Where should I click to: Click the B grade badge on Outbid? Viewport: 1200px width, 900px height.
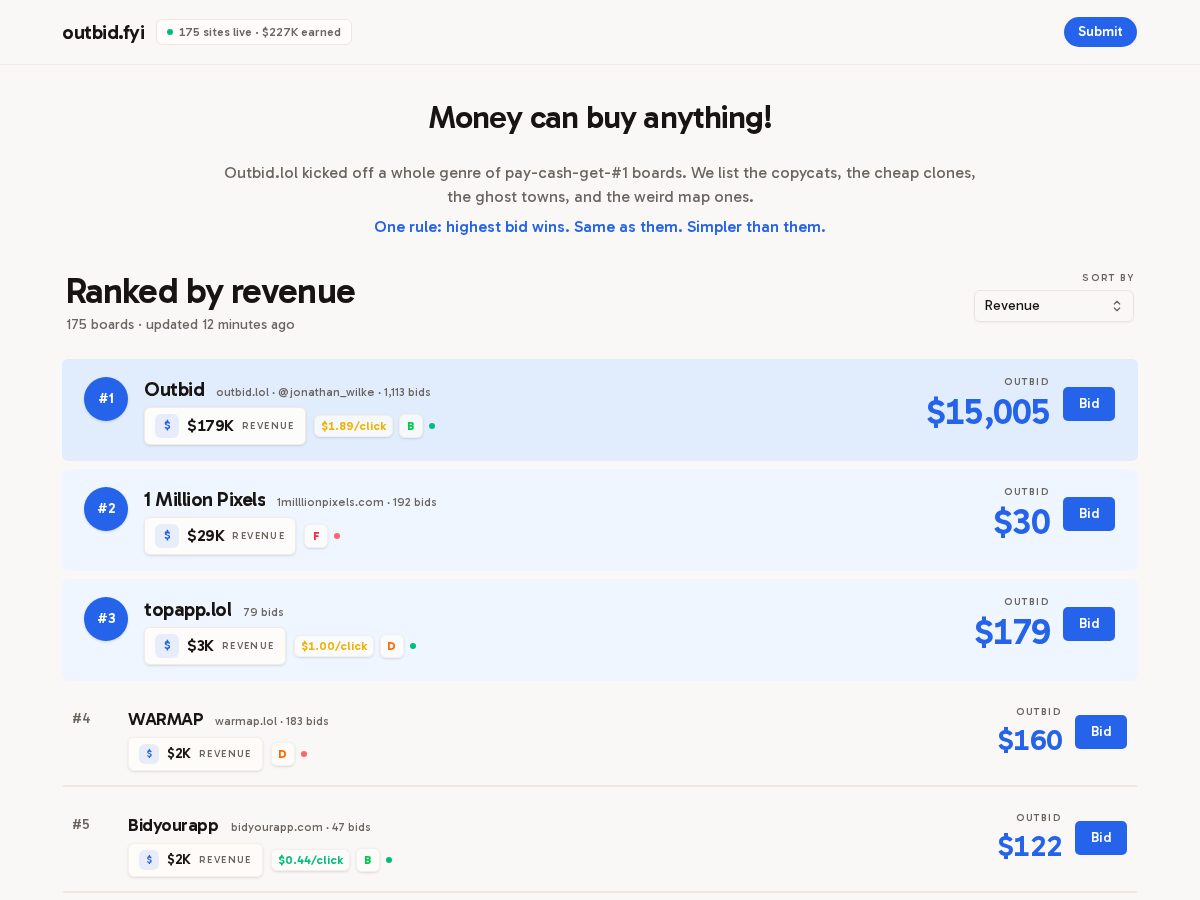[411, 426]
